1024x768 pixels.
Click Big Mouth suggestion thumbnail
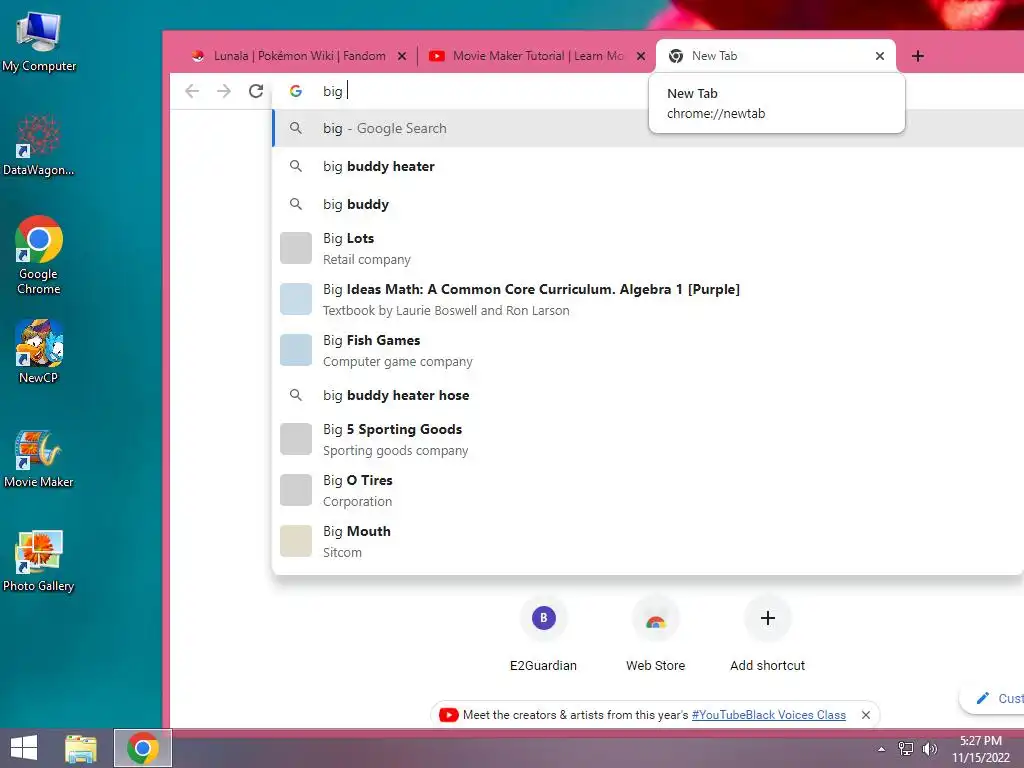click(x=296, y=541)
